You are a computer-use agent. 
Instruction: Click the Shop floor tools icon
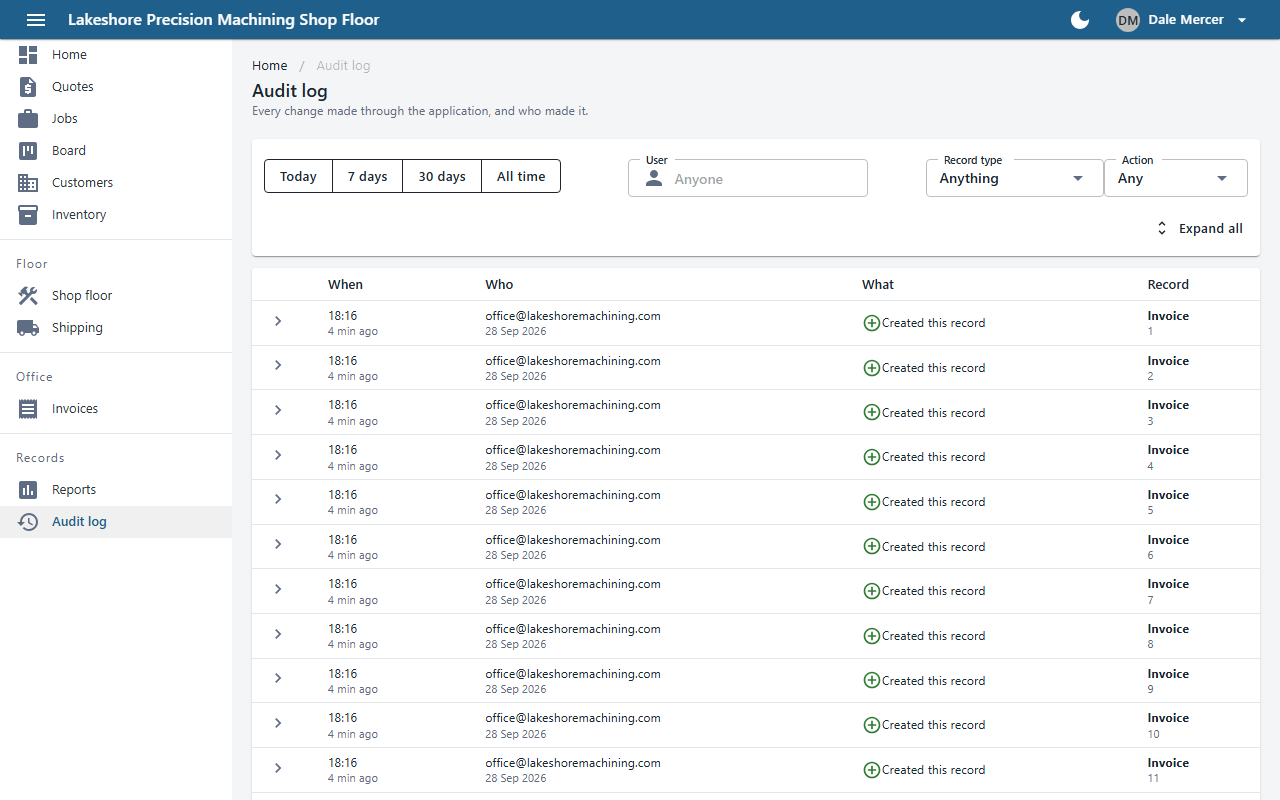pyautogui.click(x=28, y=296)
